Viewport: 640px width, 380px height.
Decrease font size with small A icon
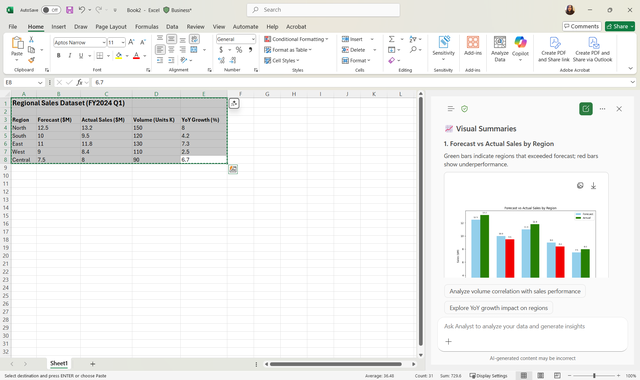[143, 42]
